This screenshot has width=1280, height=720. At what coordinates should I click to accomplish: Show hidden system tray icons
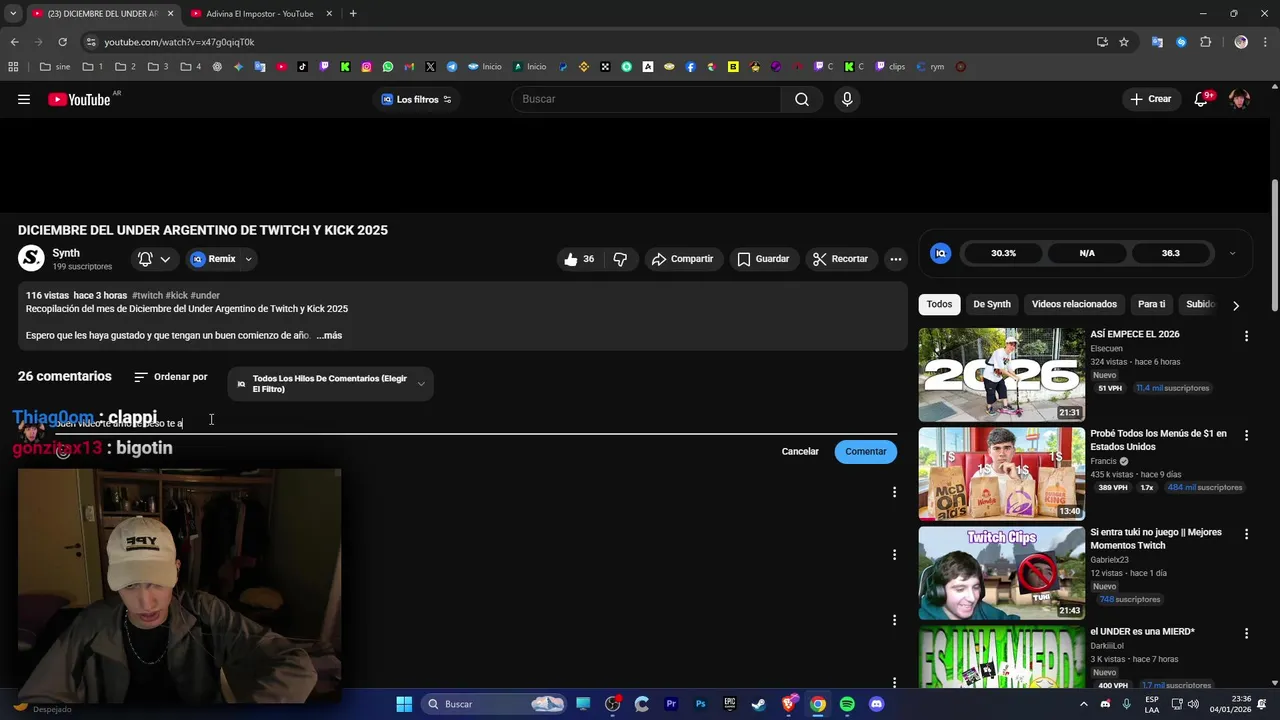1084,704
